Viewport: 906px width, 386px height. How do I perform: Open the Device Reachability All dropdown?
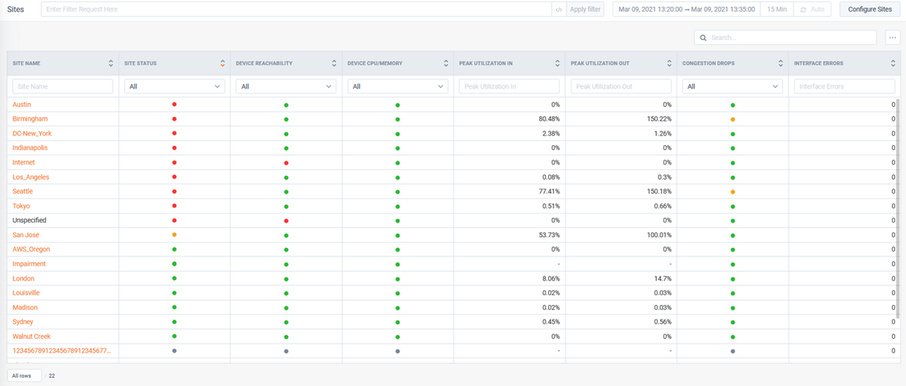tap(286, 86)
